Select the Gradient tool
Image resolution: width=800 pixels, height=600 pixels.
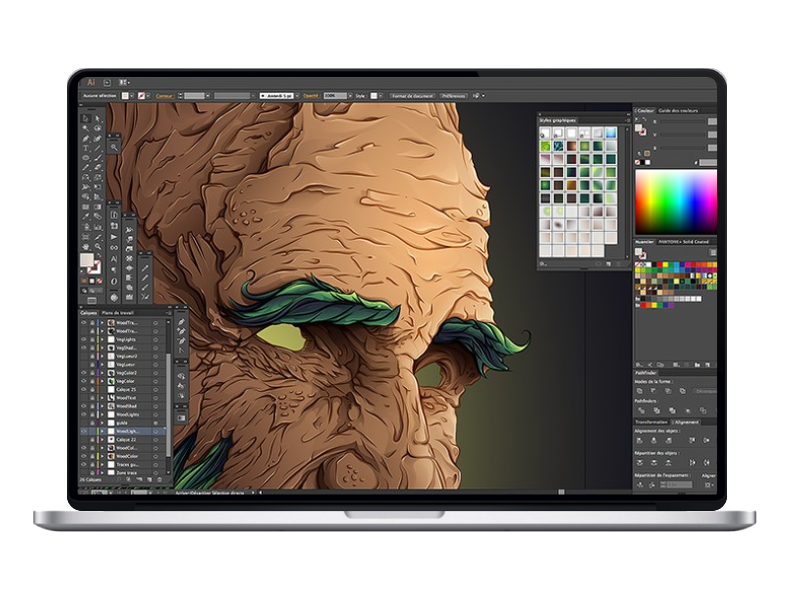[x=97, y=207]
